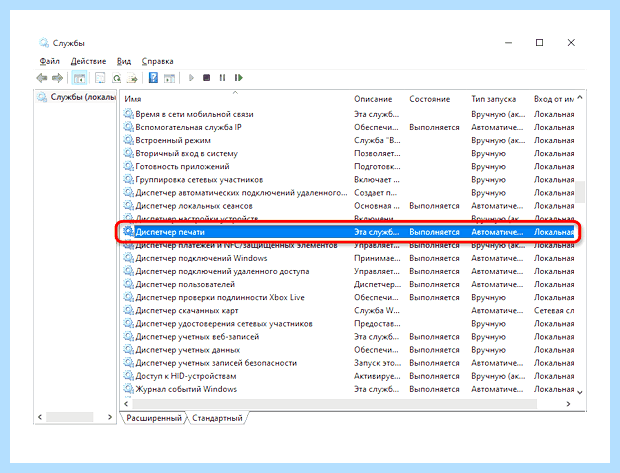The height and width of the screenshot is (473, 620).
Task: Select Диспетчер подключений Windows service
Action: (x=201, y=258)
